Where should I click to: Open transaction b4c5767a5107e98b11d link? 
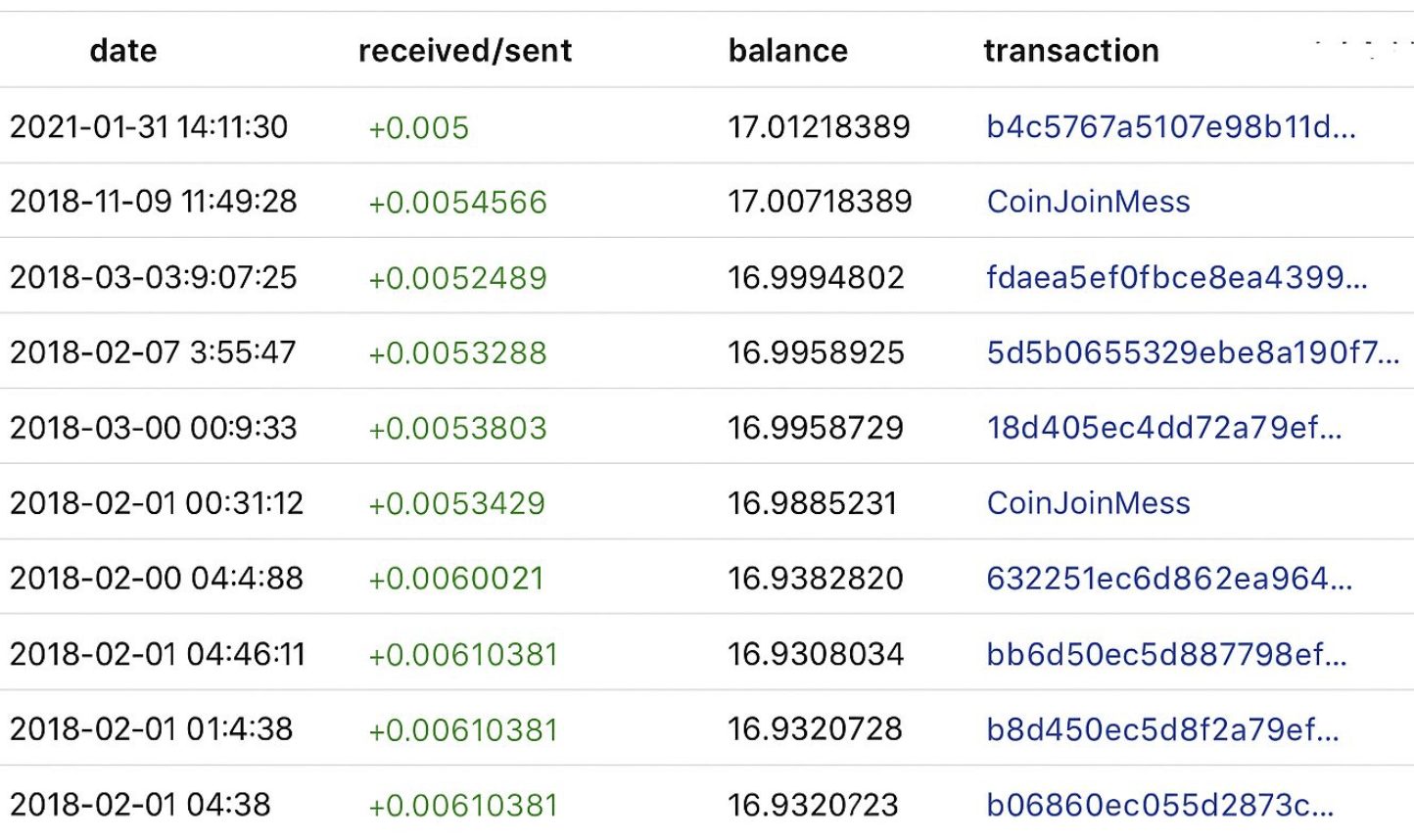coord(1171,127)
